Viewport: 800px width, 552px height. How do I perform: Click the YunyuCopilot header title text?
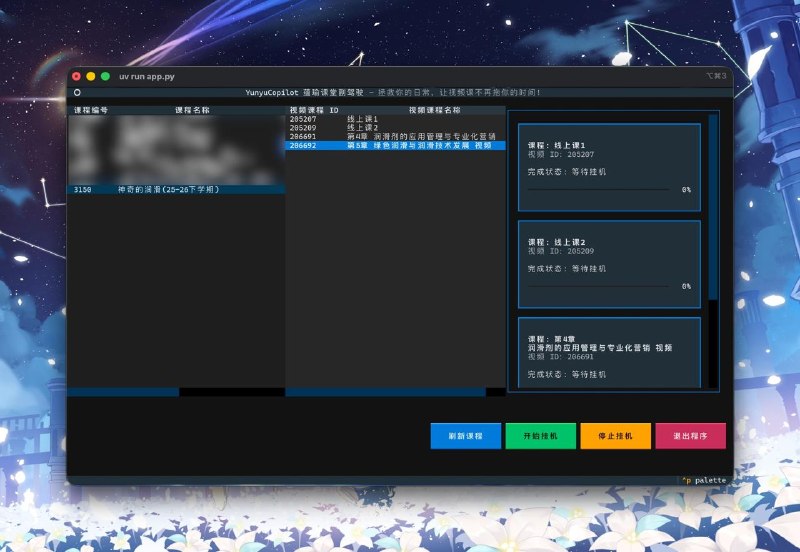[x=392, y=92]
